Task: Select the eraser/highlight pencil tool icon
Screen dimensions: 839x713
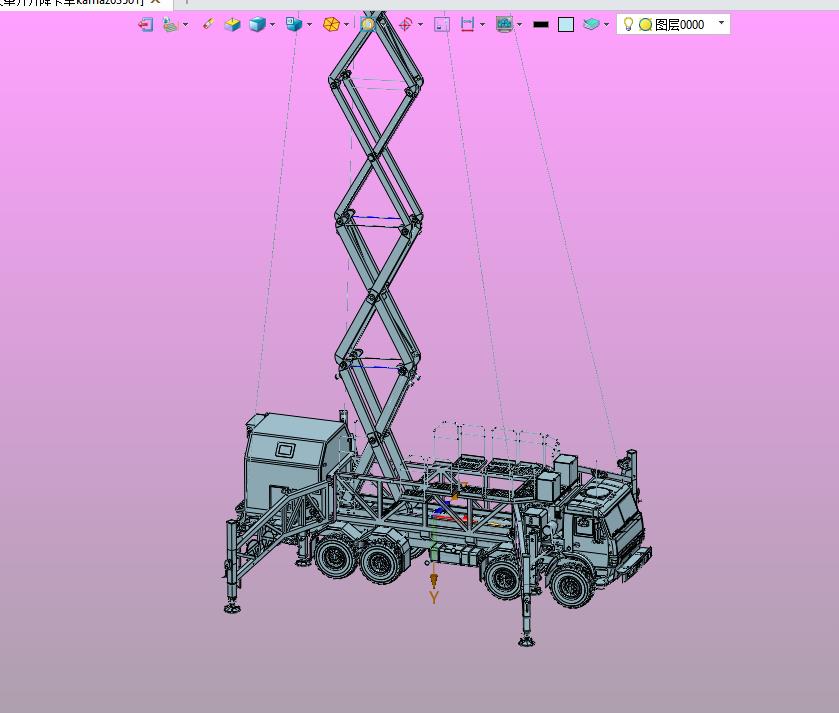Action: pyautogui.click(x=208, y=24)
